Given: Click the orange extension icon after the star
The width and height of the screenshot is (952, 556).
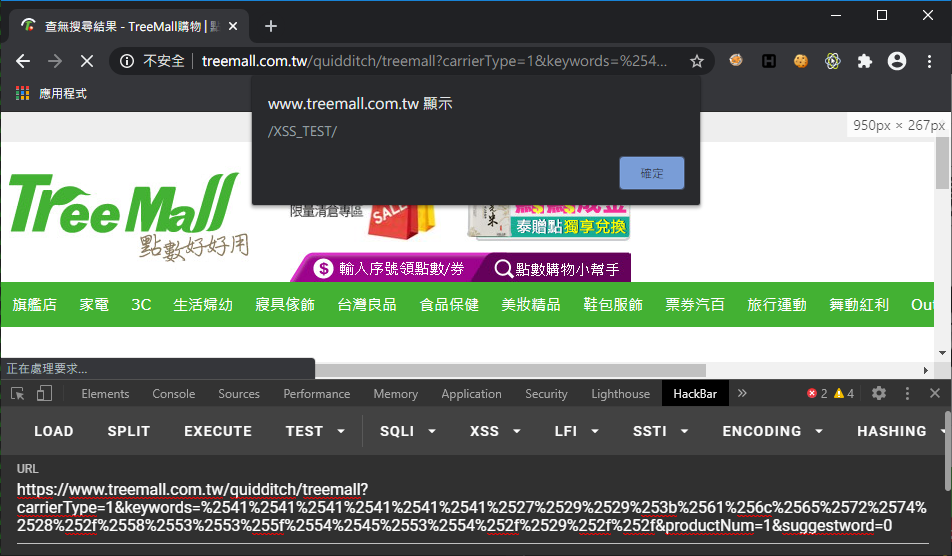Looking at the screenshot, I should point(736,60).
